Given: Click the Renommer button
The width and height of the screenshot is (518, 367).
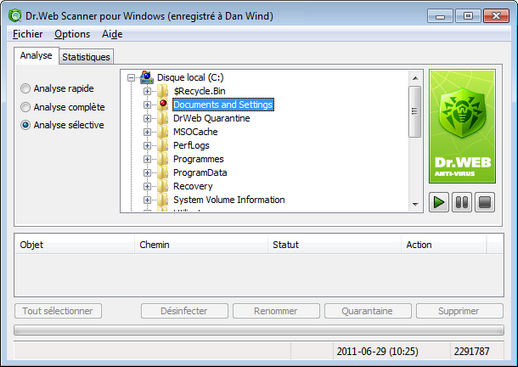Looking at the screenshot, I should click(x=276, y=311).
